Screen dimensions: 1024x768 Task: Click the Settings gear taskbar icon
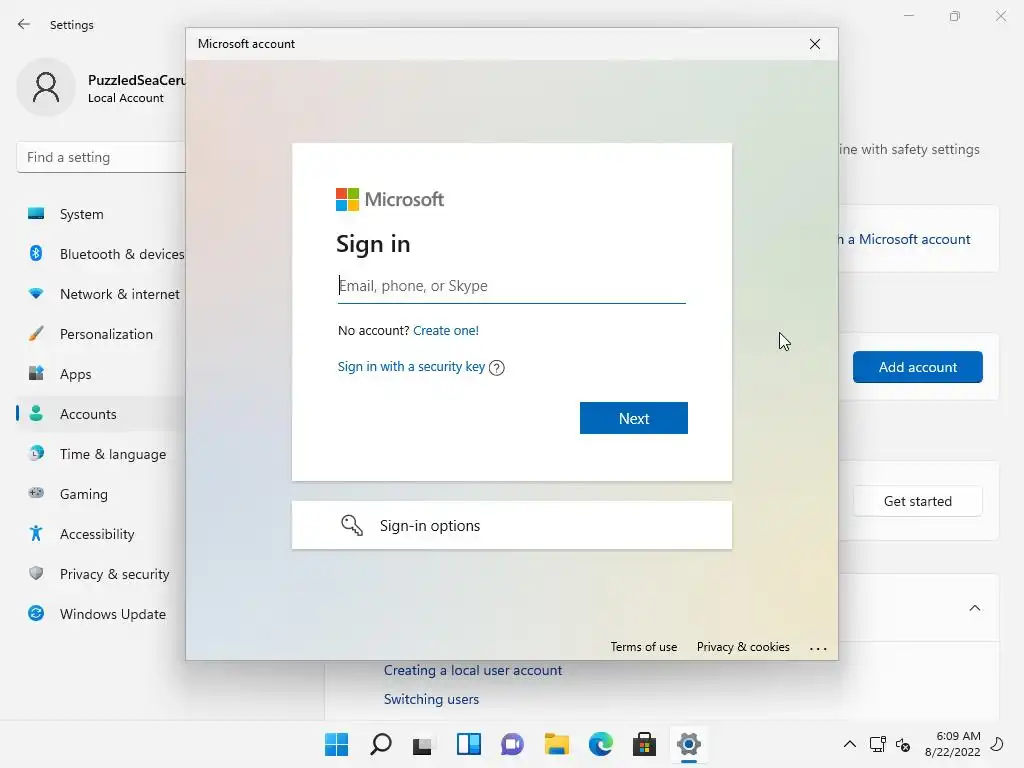688,744
